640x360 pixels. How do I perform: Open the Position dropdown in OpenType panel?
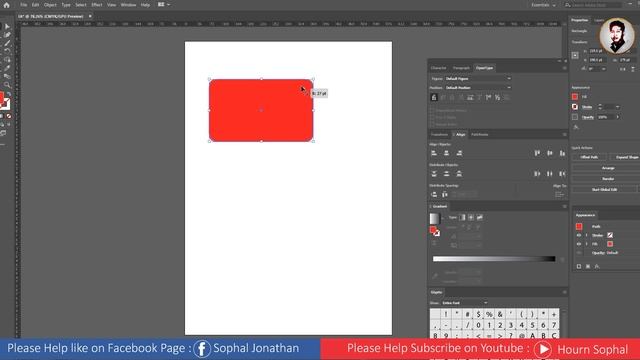click(478, 88)
